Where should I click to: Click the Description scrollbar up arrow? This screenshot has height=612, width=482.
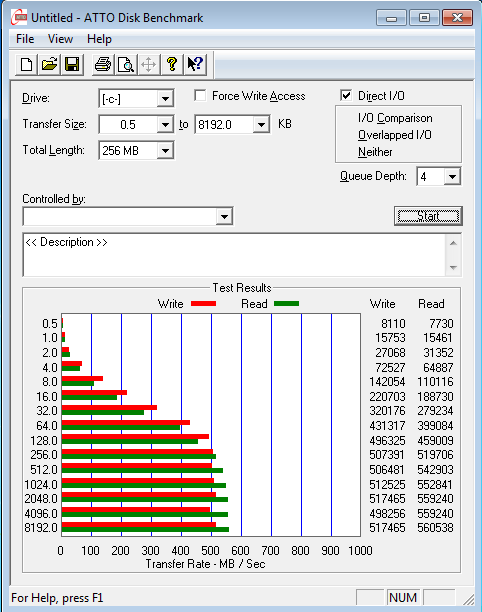click(453, 243)
